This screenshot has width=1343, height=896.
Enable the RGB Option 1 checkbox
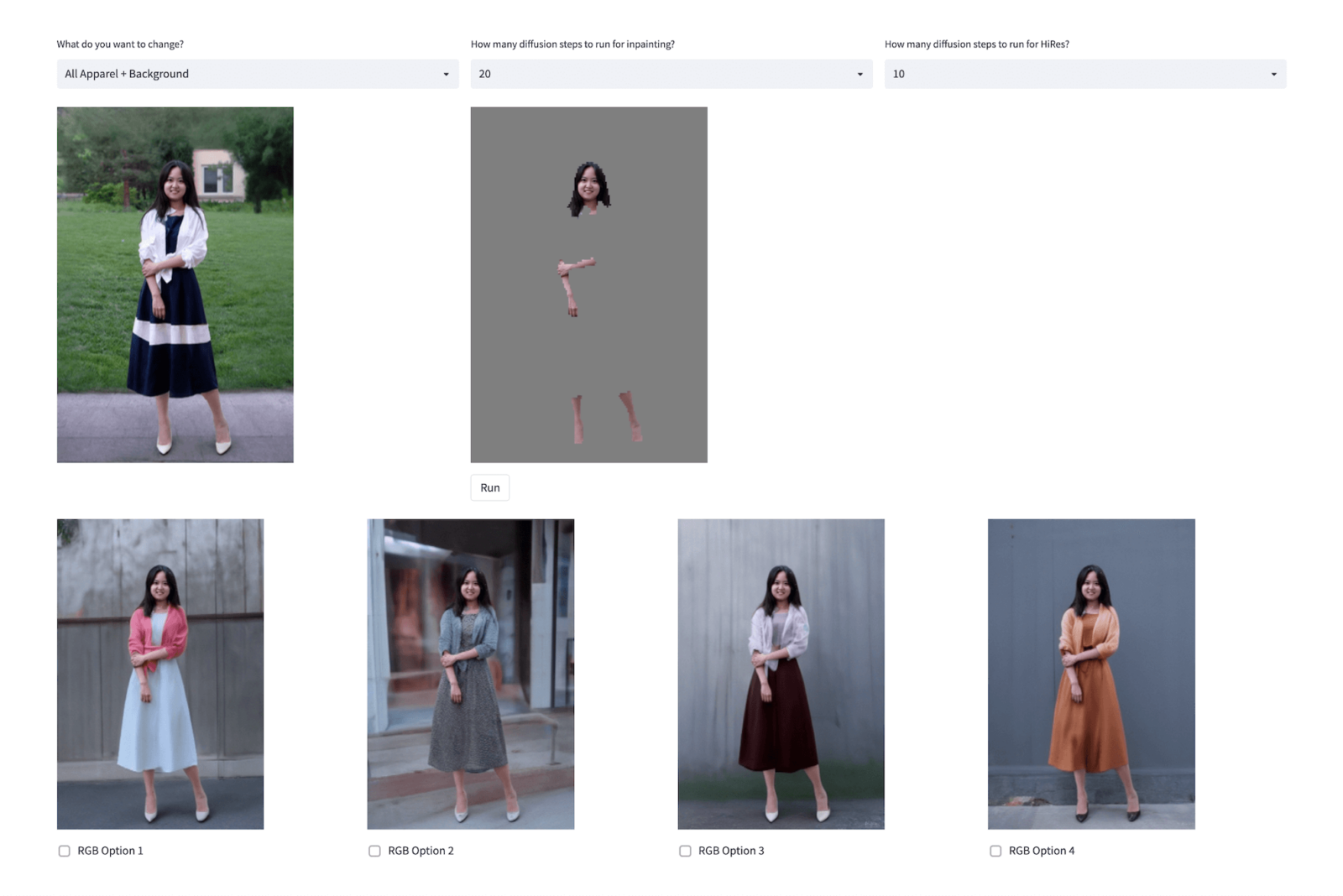pyautogui.click(x=65, y=851)
